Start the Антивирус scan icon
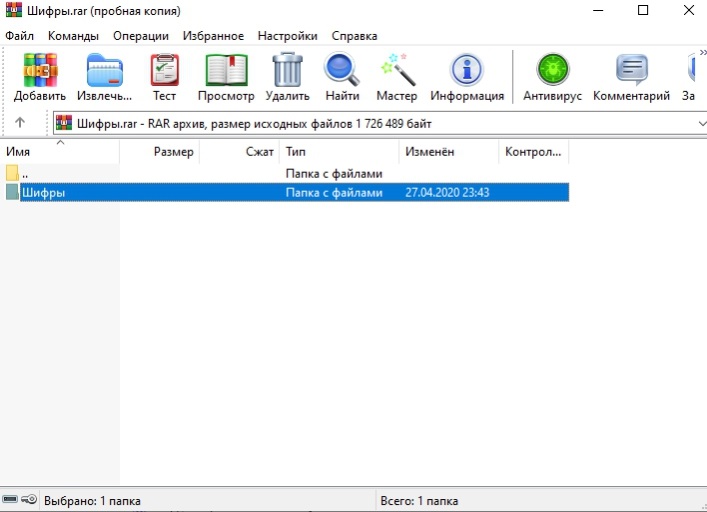The height and width of the screenshot is (512, 707). [551, 72]
